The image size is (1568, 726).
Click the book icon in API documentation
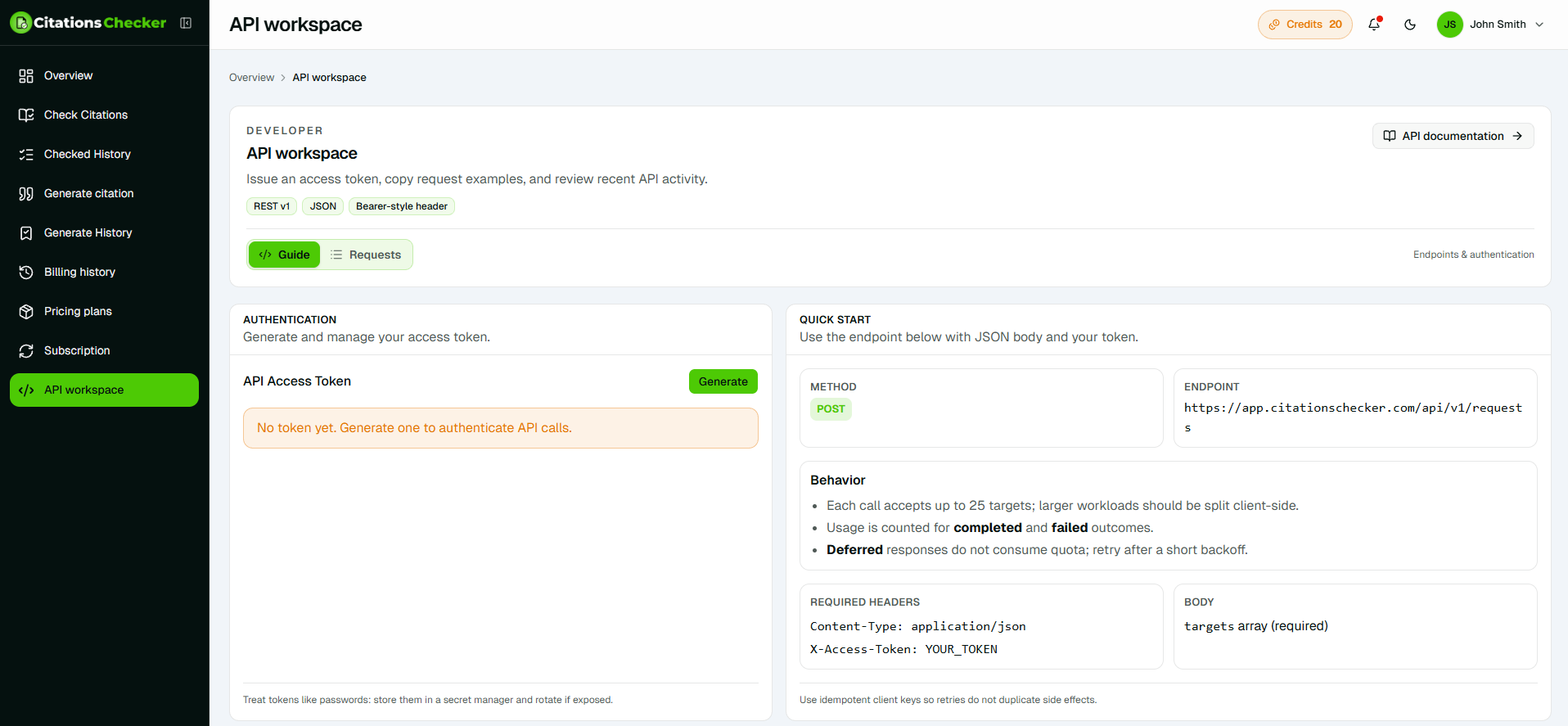1390,136
